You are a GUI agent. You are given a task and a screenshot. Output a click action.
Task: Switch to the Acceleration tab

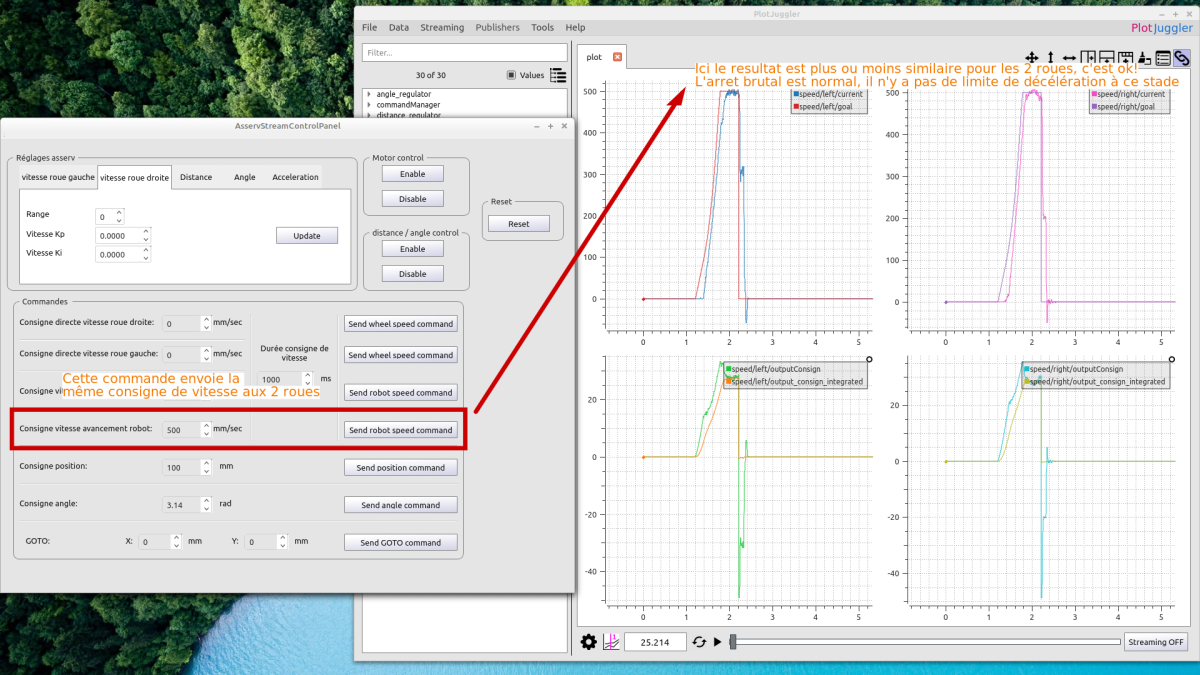295,177
